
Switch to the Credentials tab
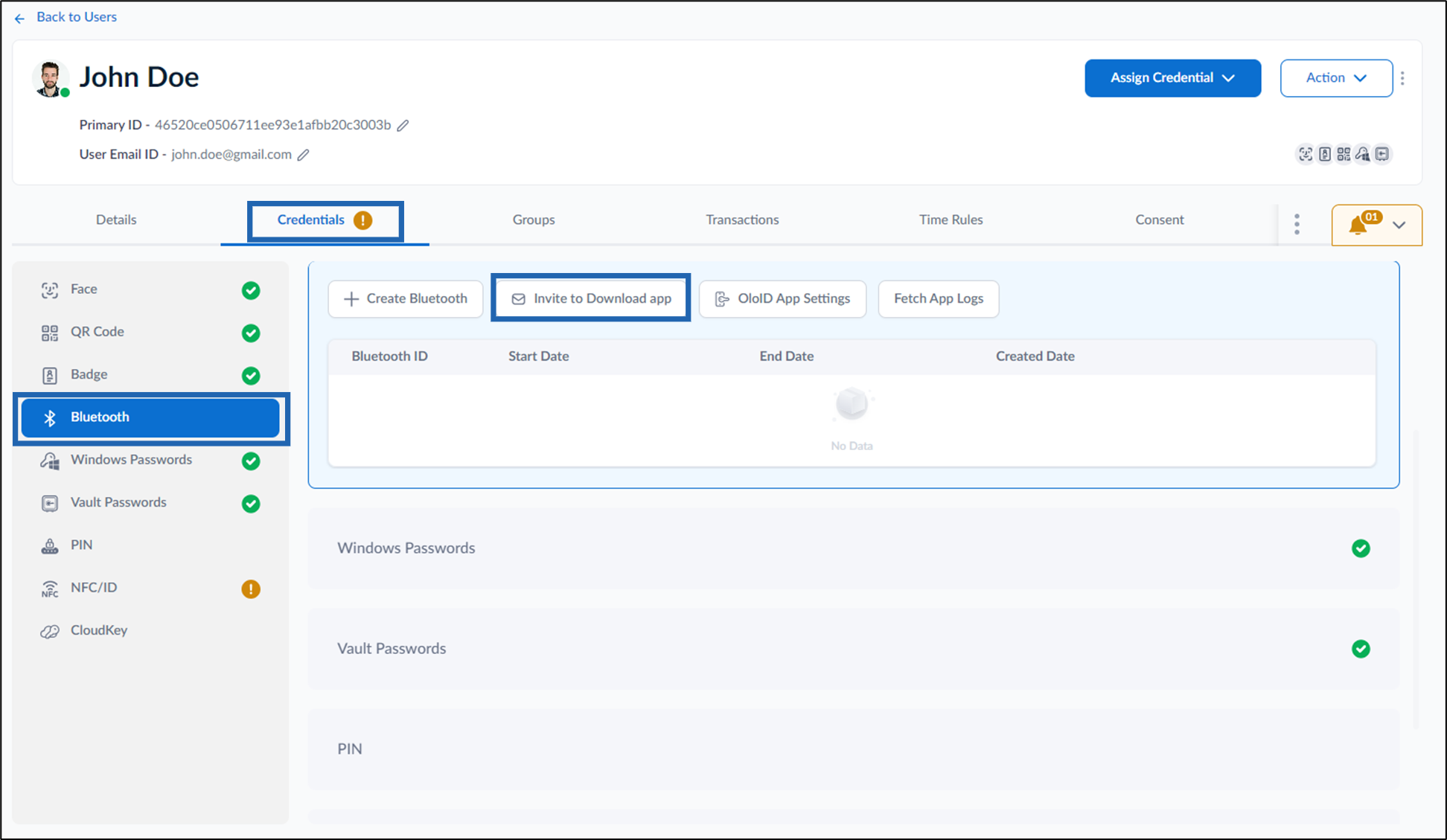point(325,220)
